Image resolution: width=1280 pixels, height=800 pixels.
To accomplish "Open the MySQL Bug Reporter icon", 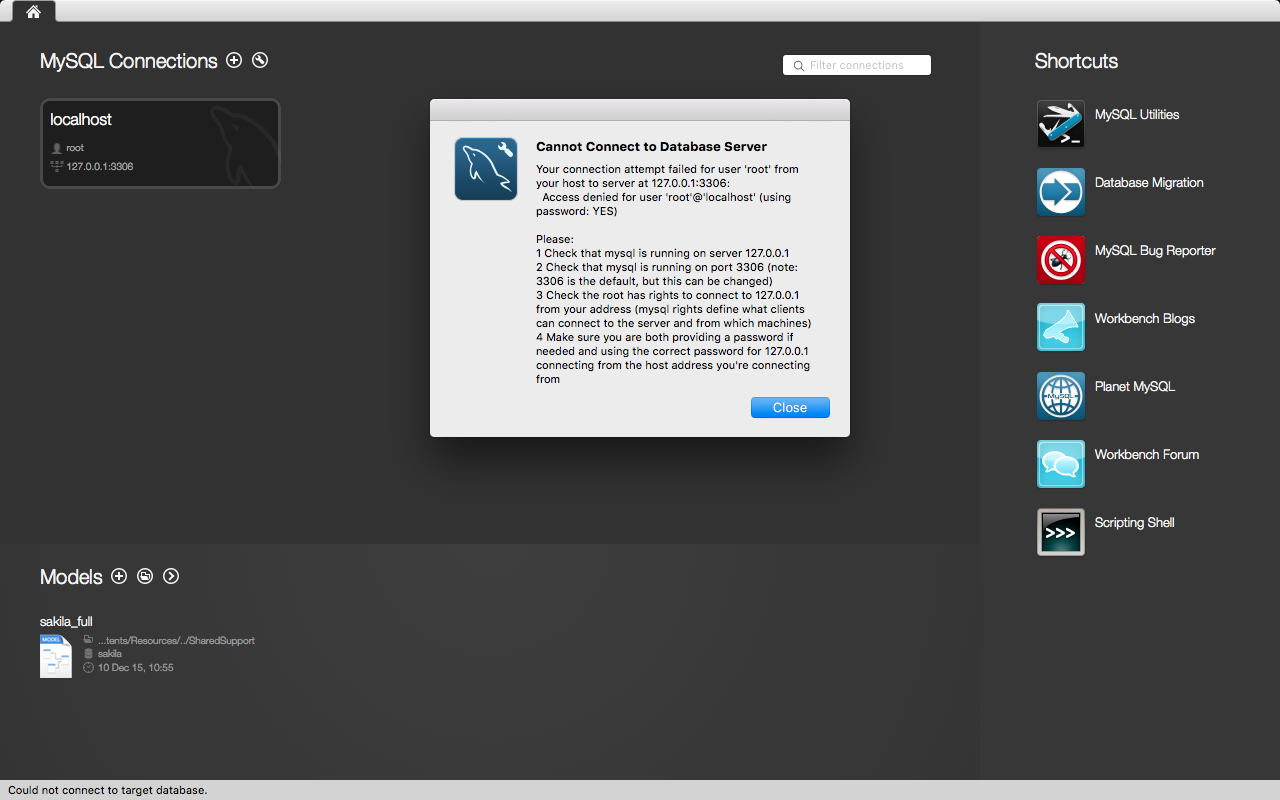I will (x=1061, y=260).
